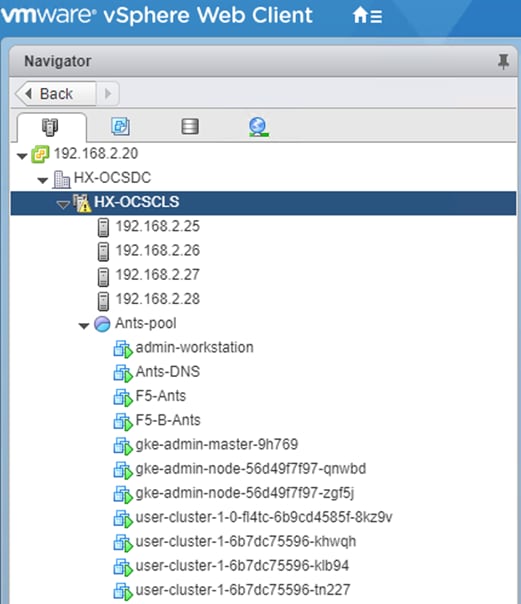Screen dimensions: 521x604
Task: Click the host icon for 192.168.2.26
Action: click(x=103, y=252)
